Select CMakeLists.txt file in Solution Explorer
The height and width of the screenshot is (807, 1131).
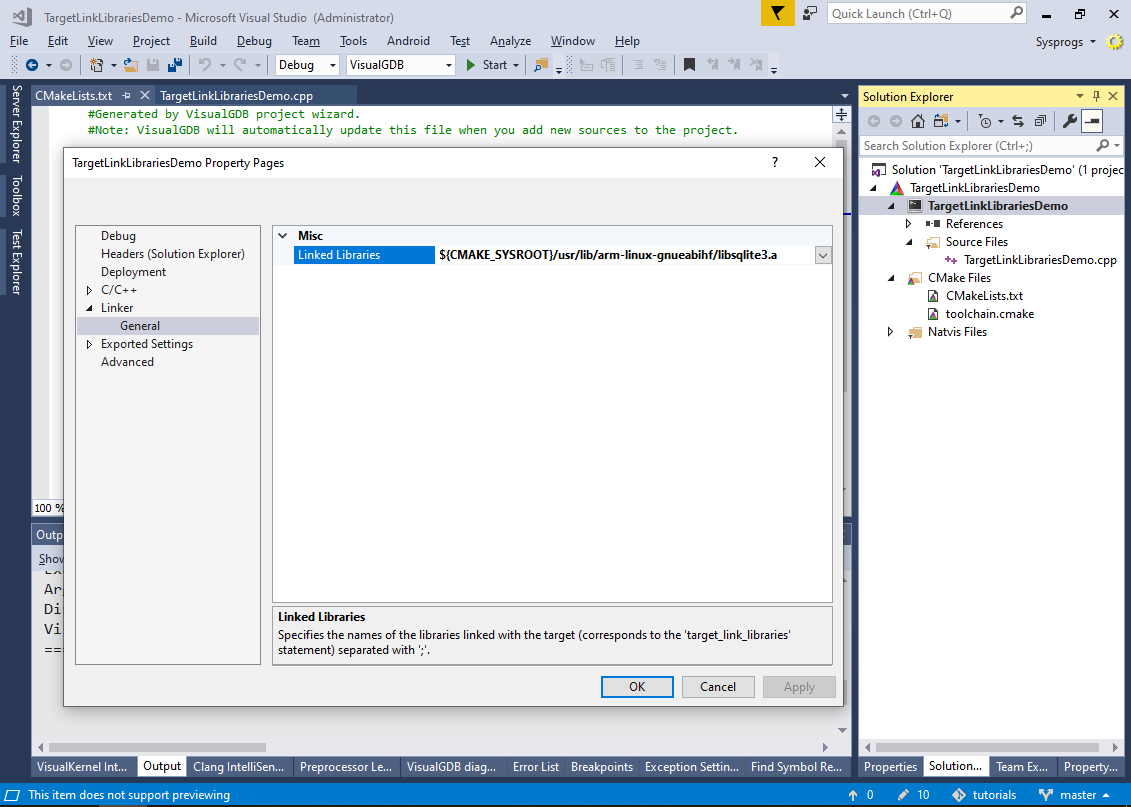[985, 296]
